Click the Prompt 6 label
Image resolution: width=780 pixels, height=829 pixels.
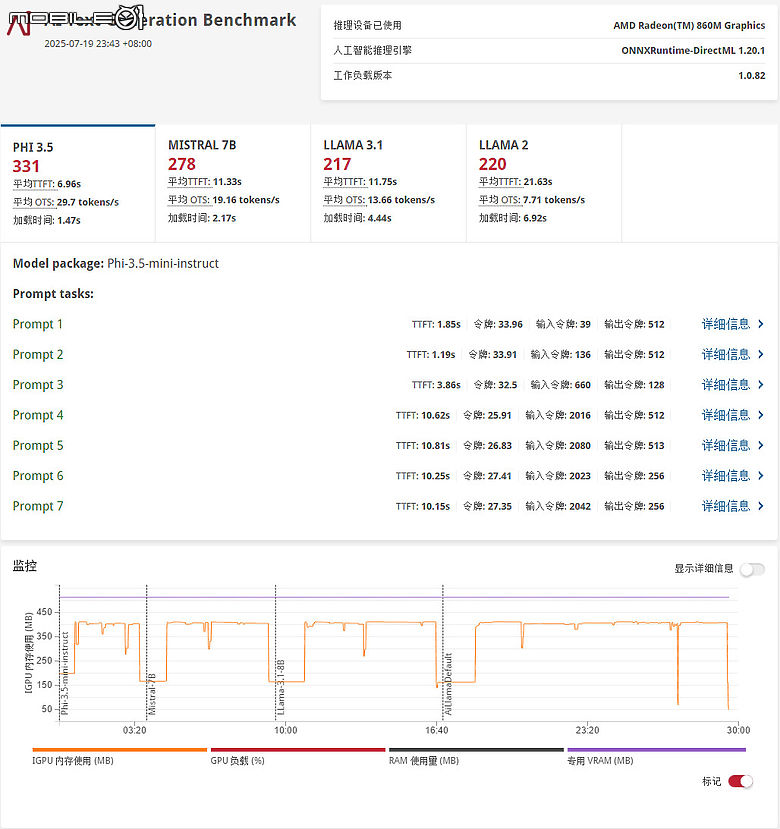(x=38, y=475)
